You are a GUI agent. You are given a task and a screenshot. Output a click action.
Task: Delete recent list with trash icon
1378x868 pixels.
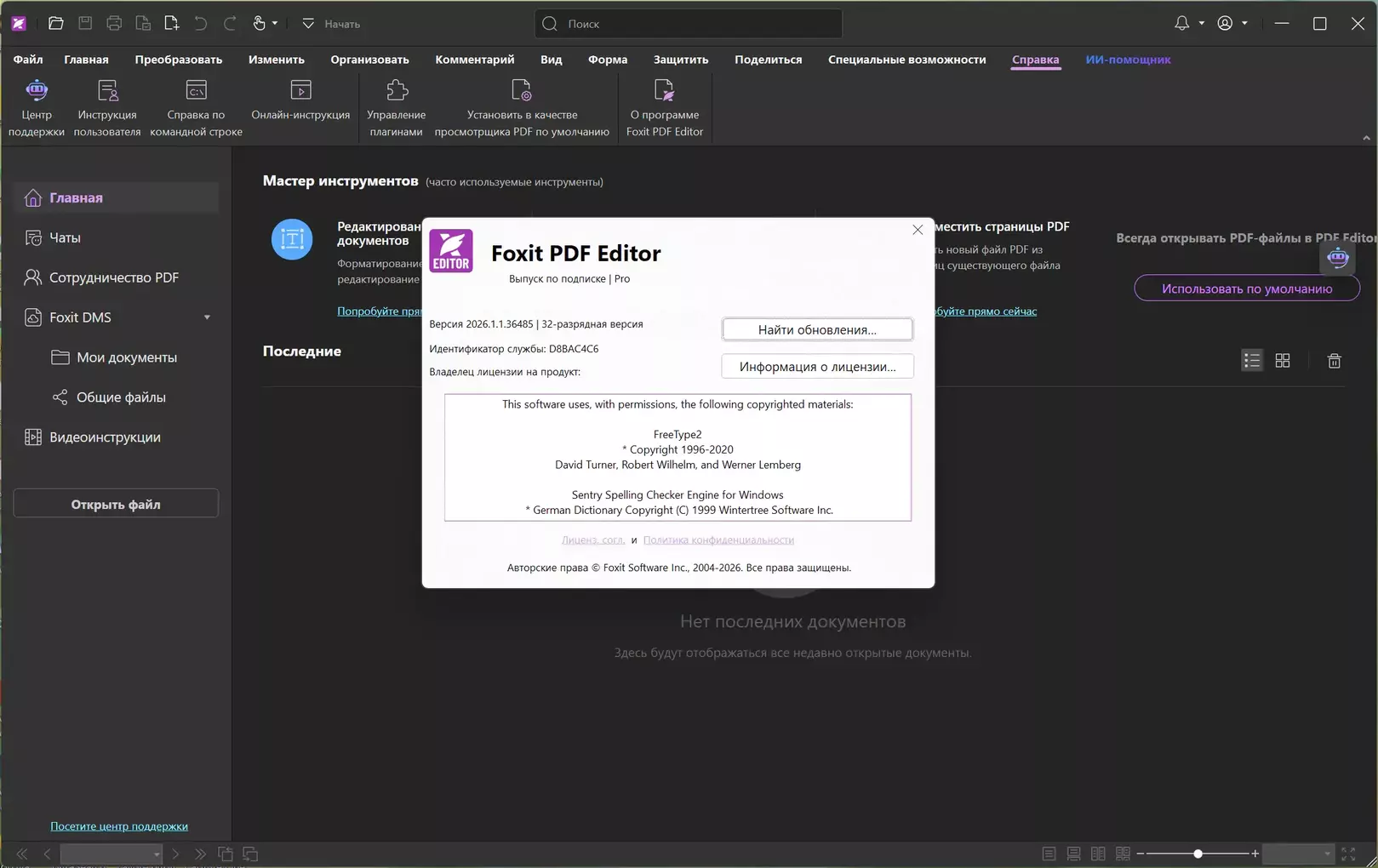(1334, 361)
